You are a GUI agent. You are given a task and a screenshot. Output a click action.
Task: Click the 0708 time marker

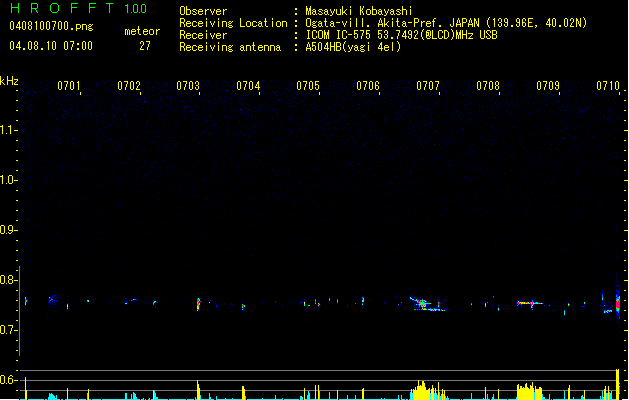click(x=488, y=85)
